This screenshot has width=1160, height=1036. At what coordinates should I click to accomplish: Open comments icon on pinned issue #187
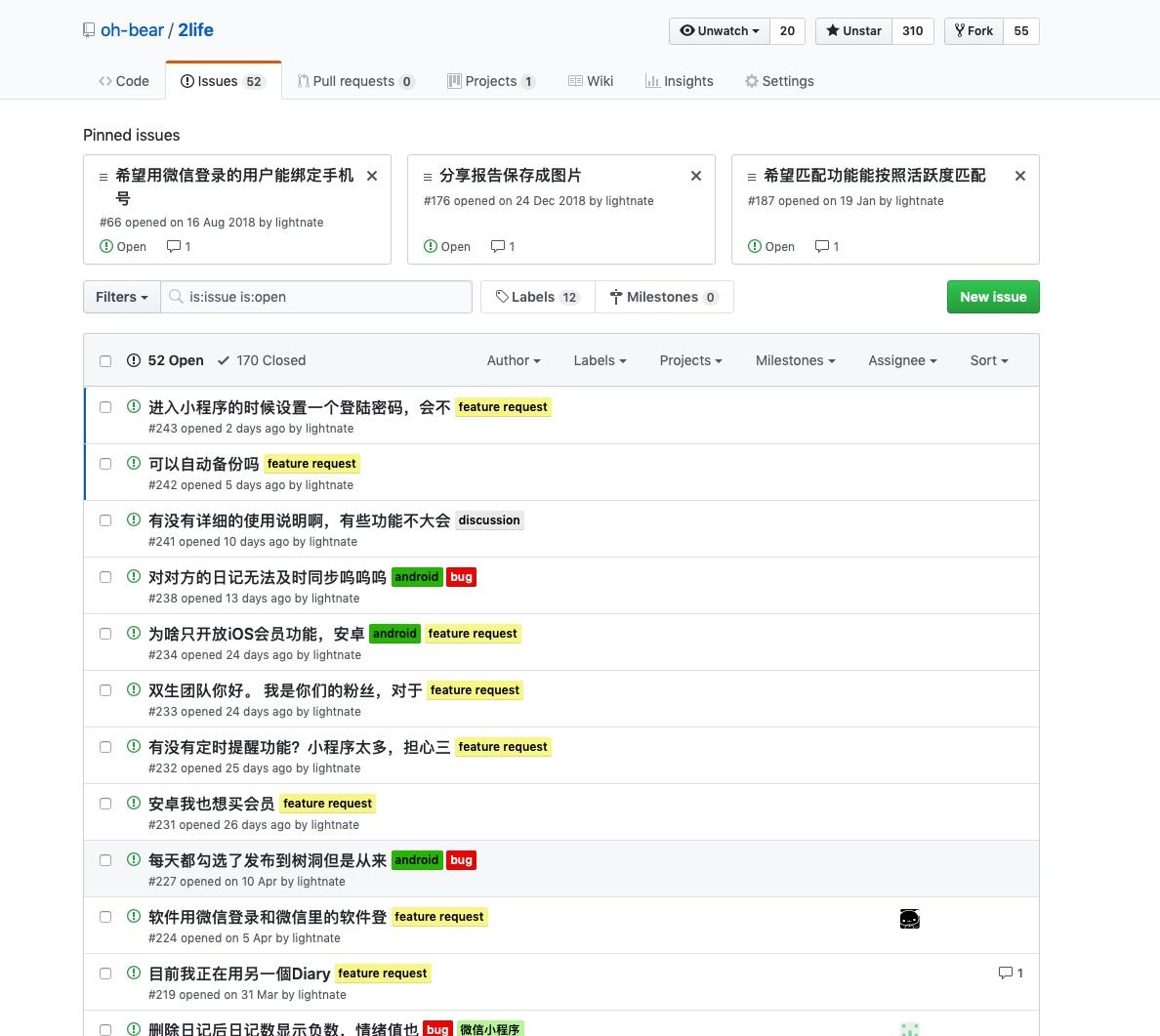coord(822,246)
